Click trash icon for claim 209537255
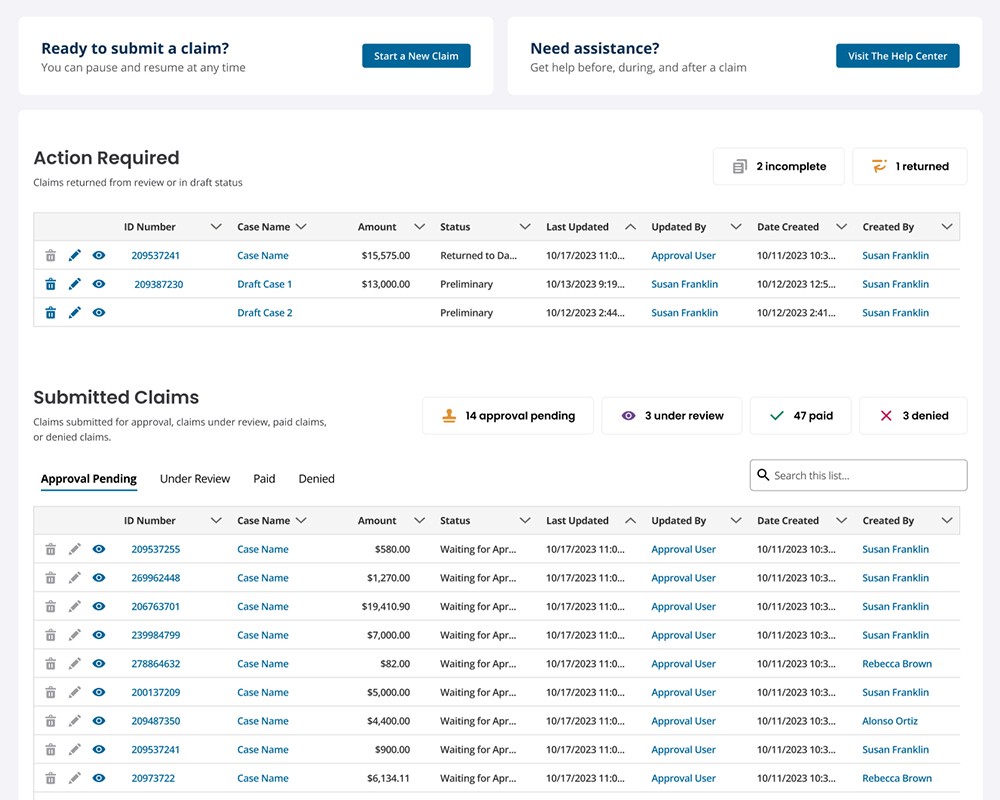The width and height of the screenshot is (1000, 800). coord(50,549)
